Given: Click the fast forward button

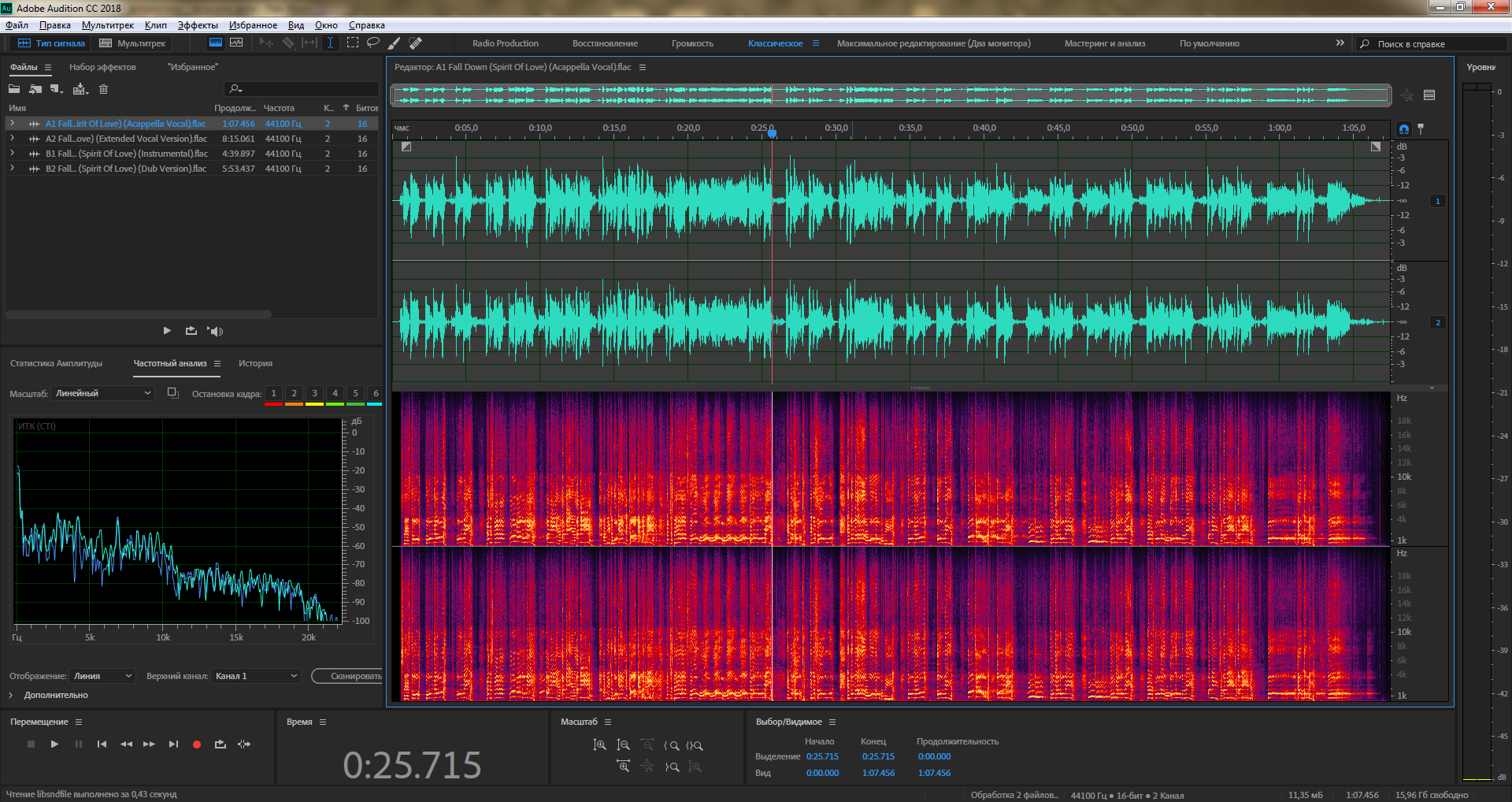Looking at the screenshot, I should [149, 744].
